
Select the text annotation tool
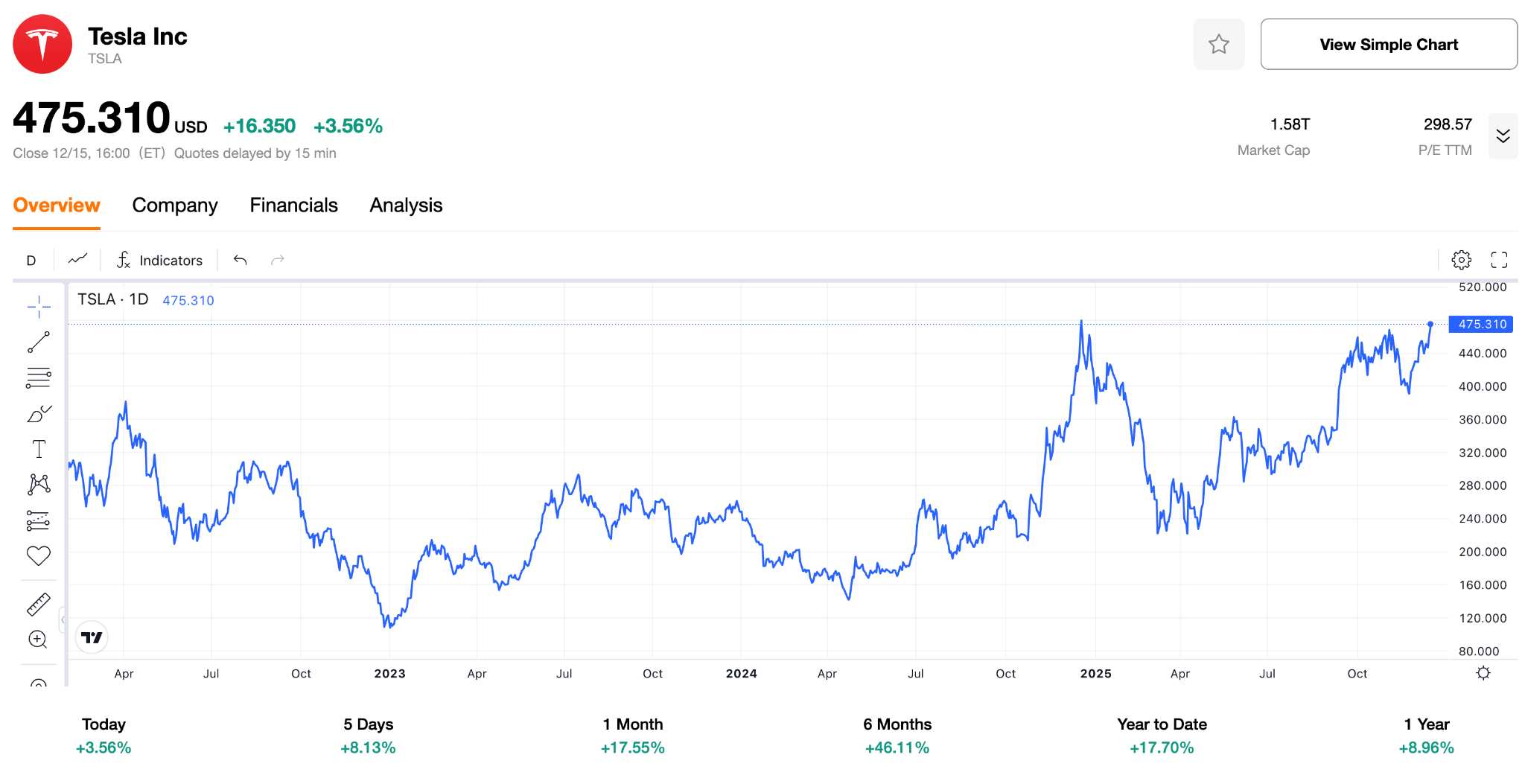(39, 449)
